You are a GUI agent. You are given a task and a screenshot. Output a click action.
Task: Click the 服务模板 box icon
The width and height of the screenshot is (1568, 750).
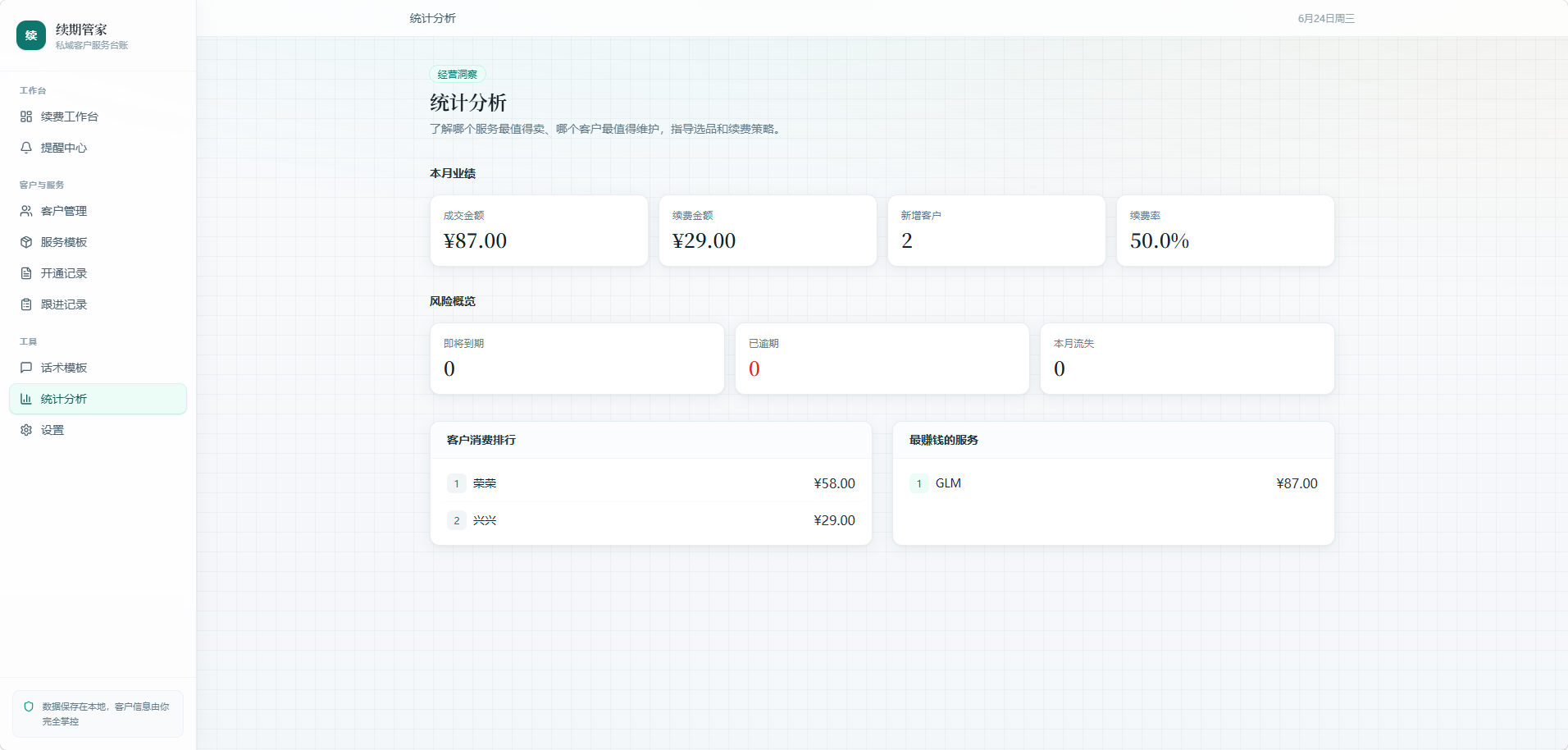(x=26, y=242)
